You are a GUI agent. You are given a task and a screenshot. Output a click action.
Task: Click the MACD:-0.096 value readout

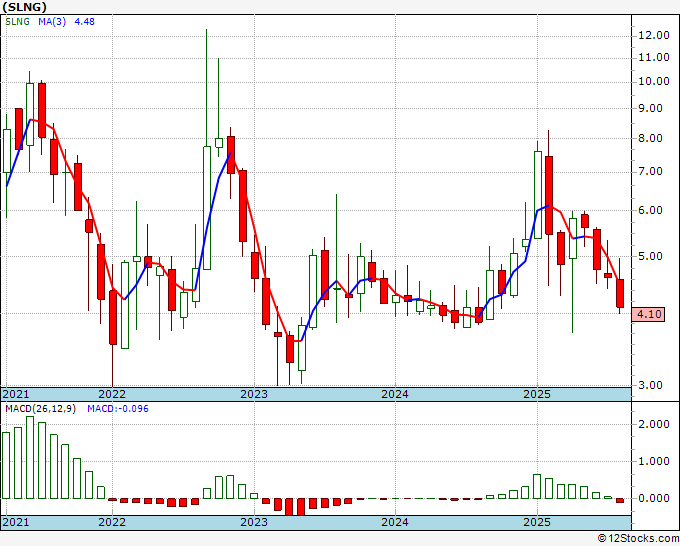tap(116, 410)
